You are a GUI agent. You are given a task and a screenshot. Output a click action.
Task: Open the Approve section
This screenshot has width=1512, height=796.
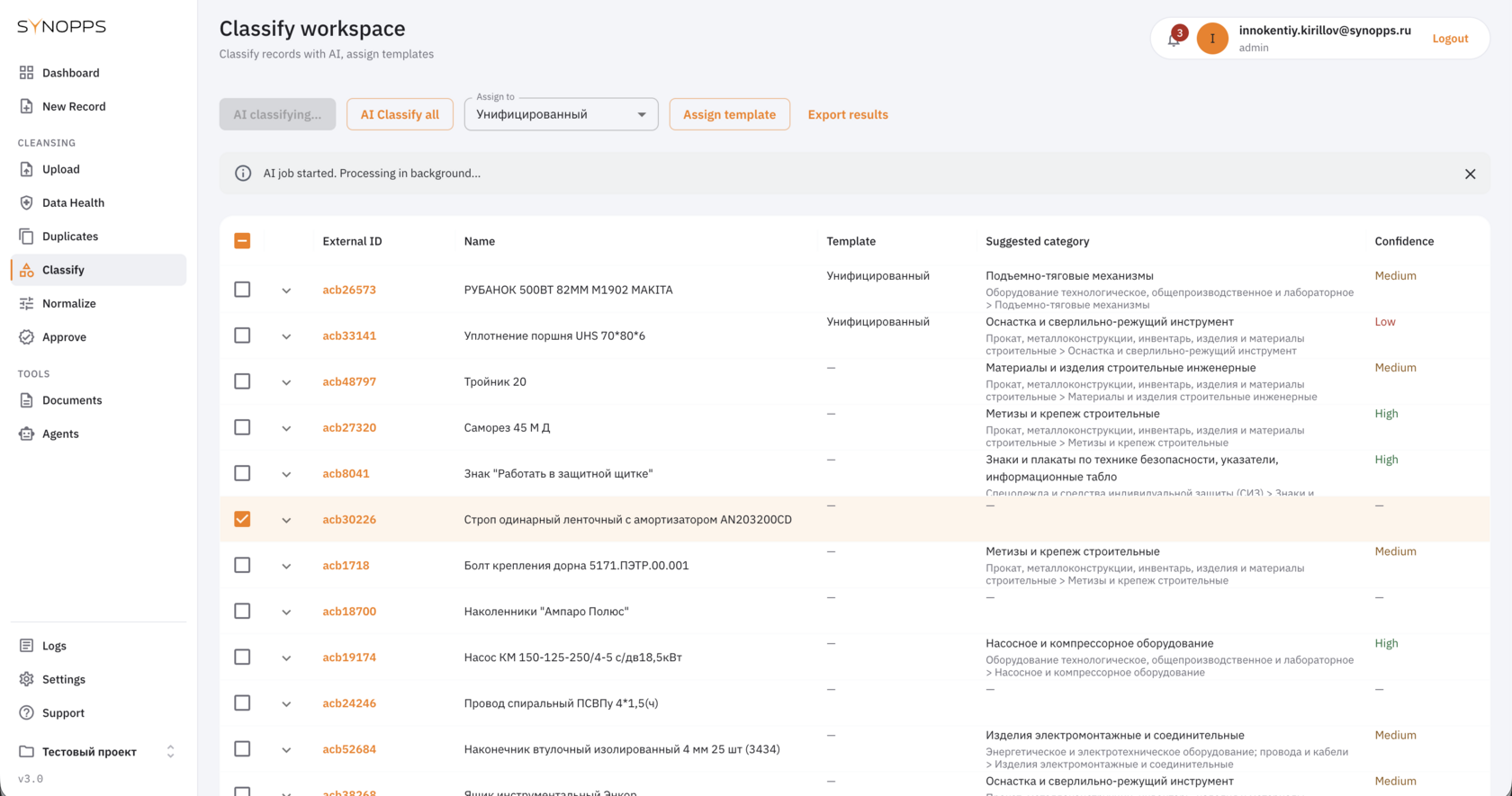[x=98, y=337]
